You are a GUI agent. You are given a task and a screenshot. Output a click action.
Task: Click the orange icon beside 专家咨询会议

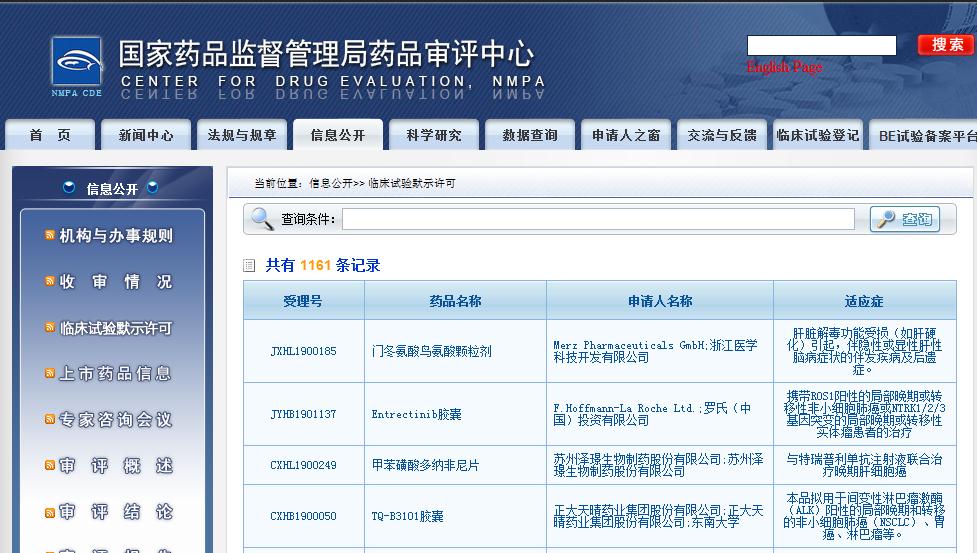(50, 419)
